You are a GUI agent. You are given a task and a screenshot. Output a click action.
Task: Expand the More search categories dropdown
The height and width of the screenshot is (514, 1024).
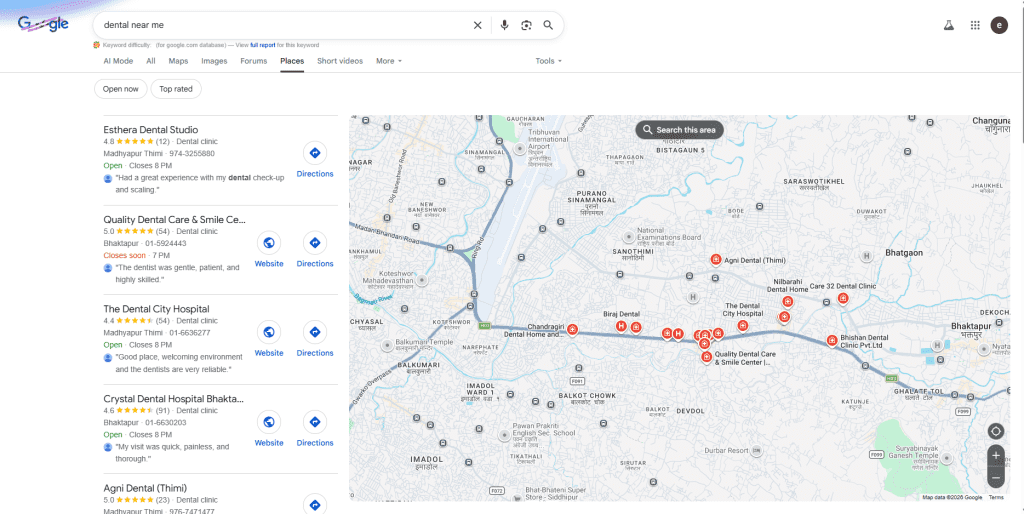[388, 61]
